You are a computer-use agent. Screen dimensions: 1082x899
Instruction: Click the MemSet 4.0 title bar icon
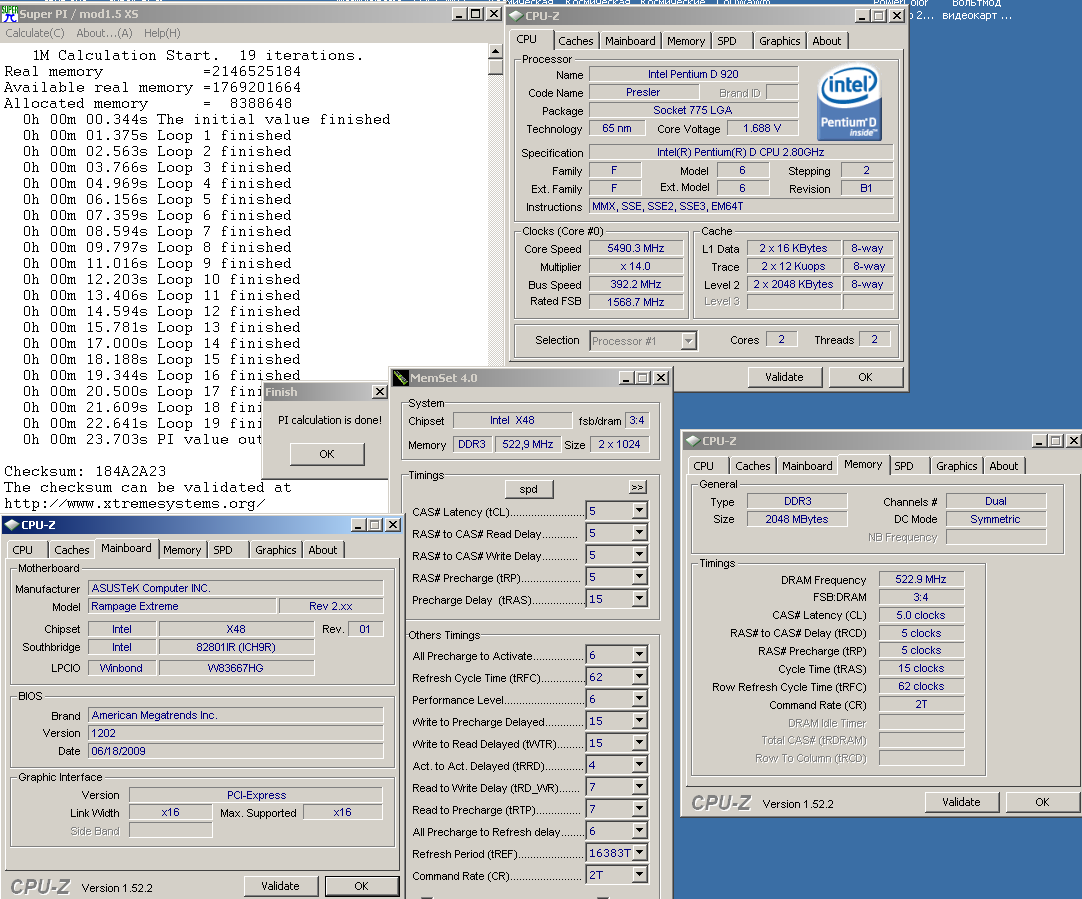[x=400, y=377]
